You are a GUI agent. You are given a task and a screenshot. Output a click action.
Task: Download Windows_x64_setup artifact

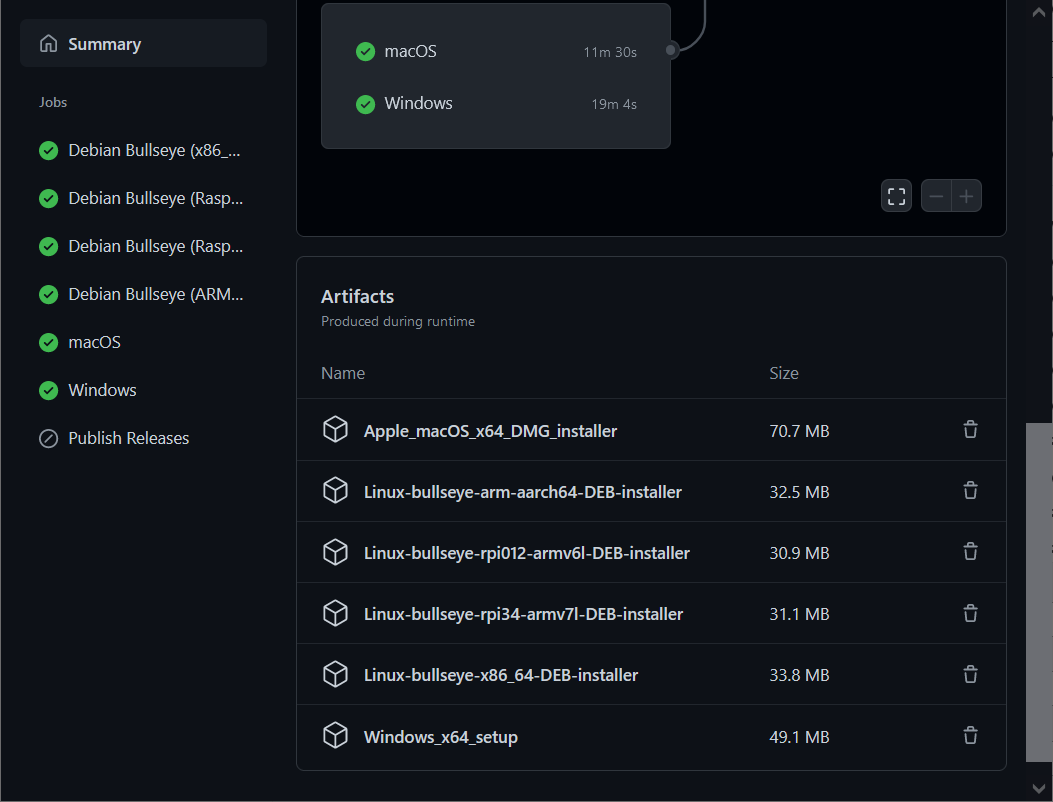(441, 737)
